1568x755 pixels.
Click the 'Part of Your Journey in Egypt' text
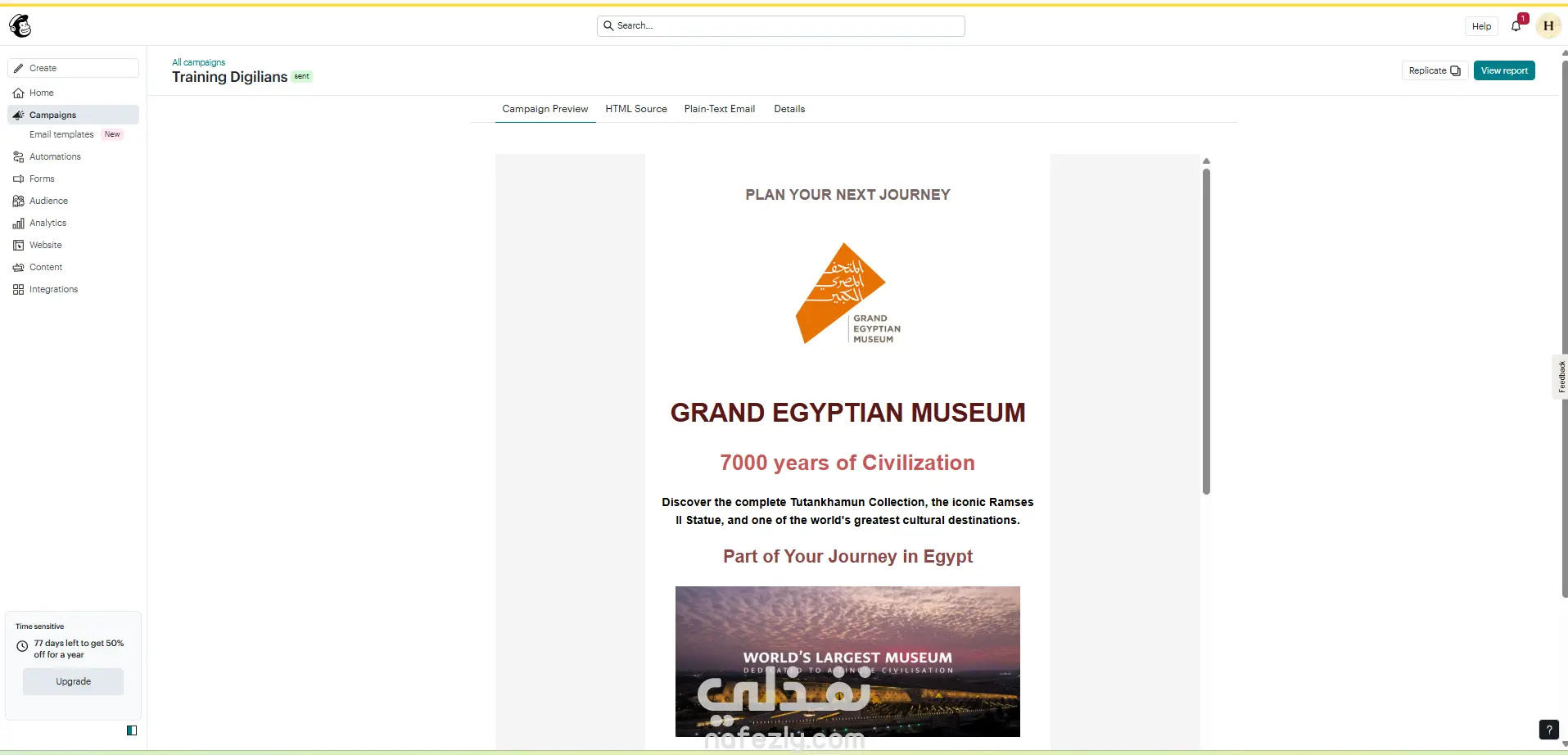click(x=847, y=557)
